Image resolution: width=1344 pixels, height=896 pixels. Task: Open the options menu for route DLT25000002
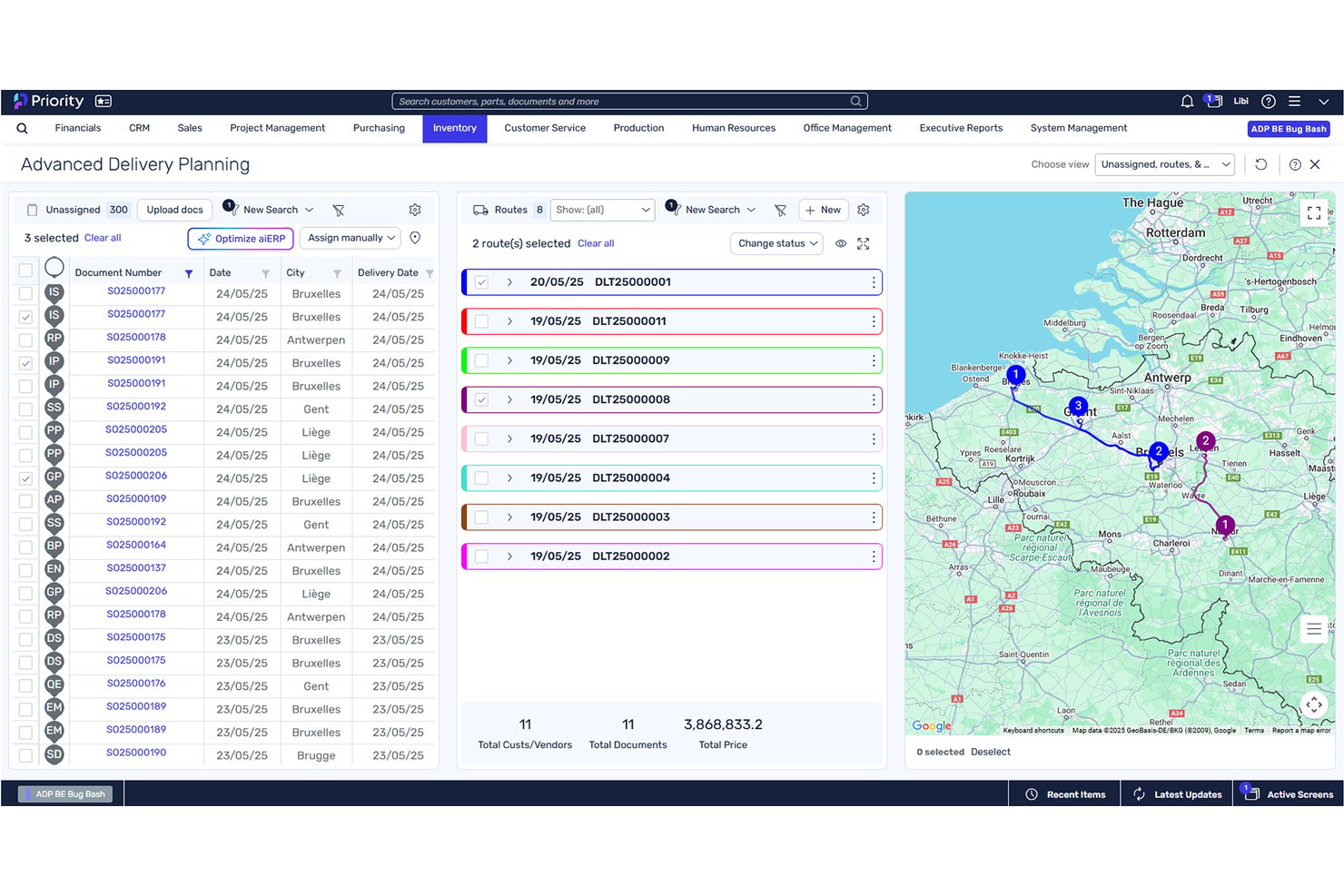(874, 556)
